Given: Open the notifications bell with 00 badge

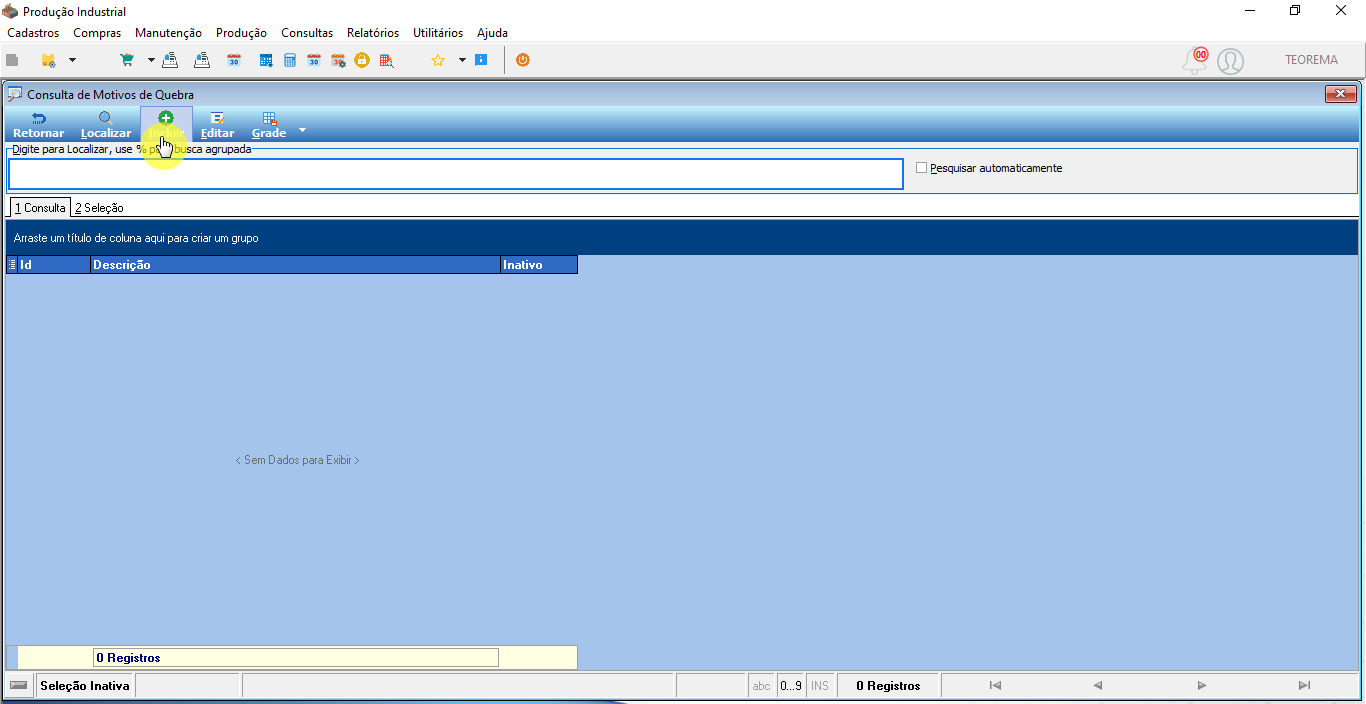Looking at the screenshot, I should [x=1195, y=60].
